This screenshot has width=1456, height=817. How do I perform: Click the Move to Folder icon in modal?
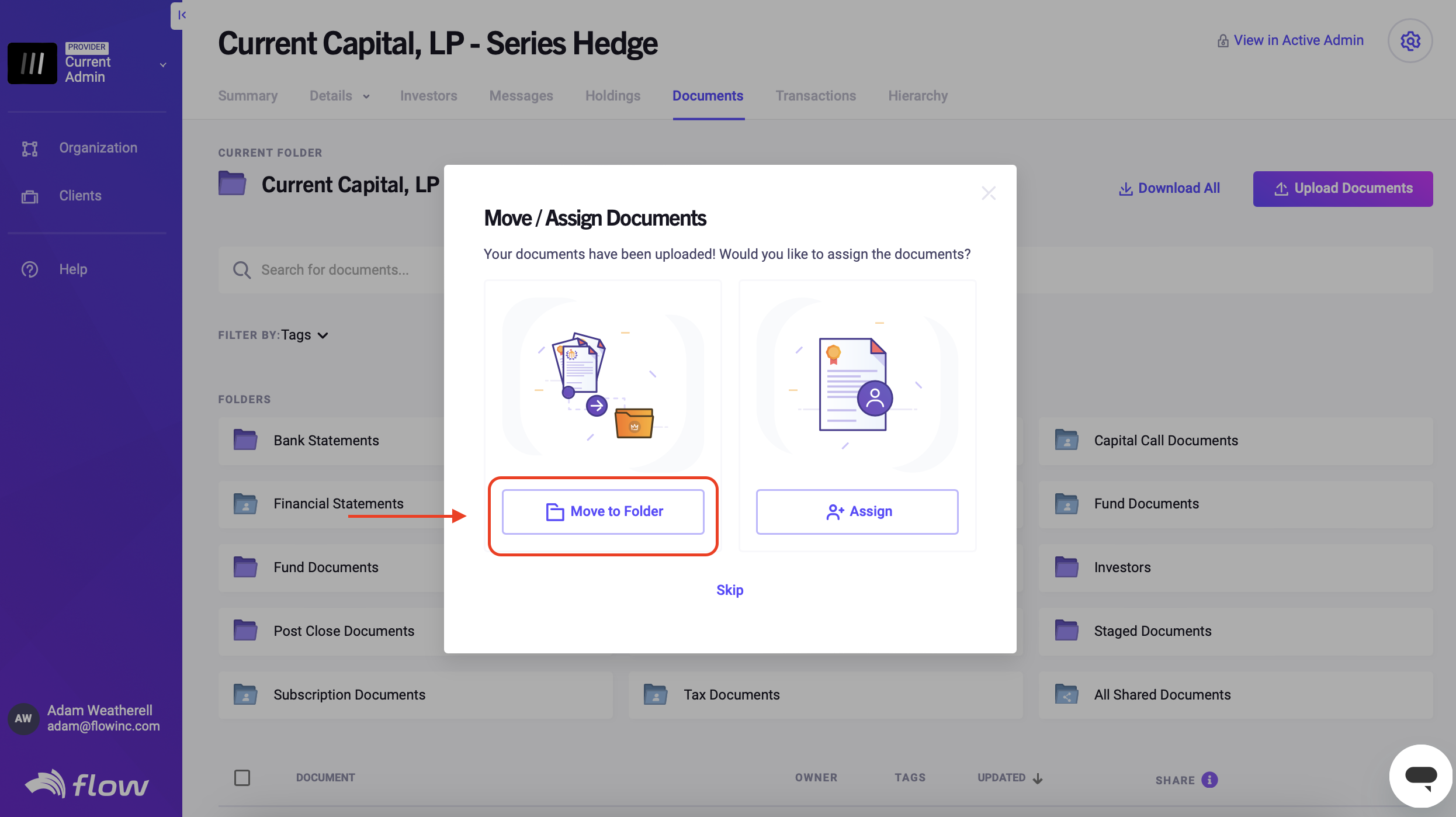tap(554, 512)
